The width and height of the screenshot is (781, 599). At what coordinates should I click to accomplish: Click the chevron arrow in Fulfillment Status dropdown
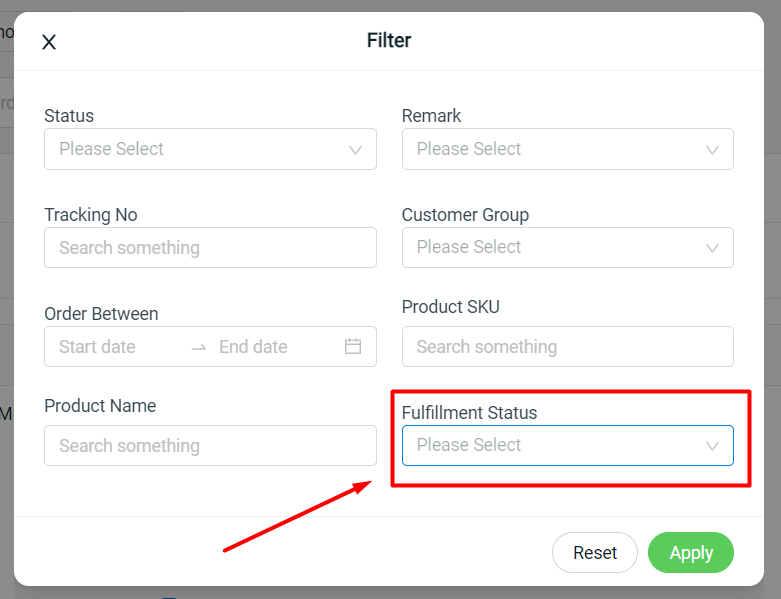click(x=712, y=446)
